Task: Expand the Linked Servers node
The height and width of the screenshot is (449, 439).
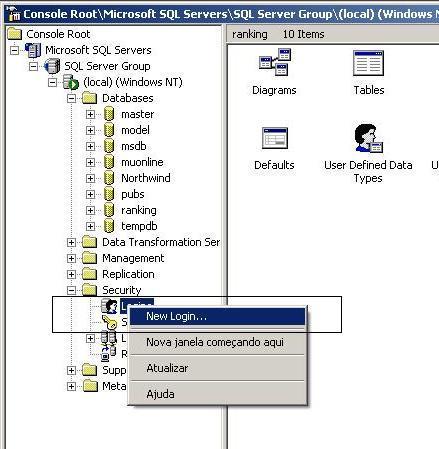Action: [90, 338]
